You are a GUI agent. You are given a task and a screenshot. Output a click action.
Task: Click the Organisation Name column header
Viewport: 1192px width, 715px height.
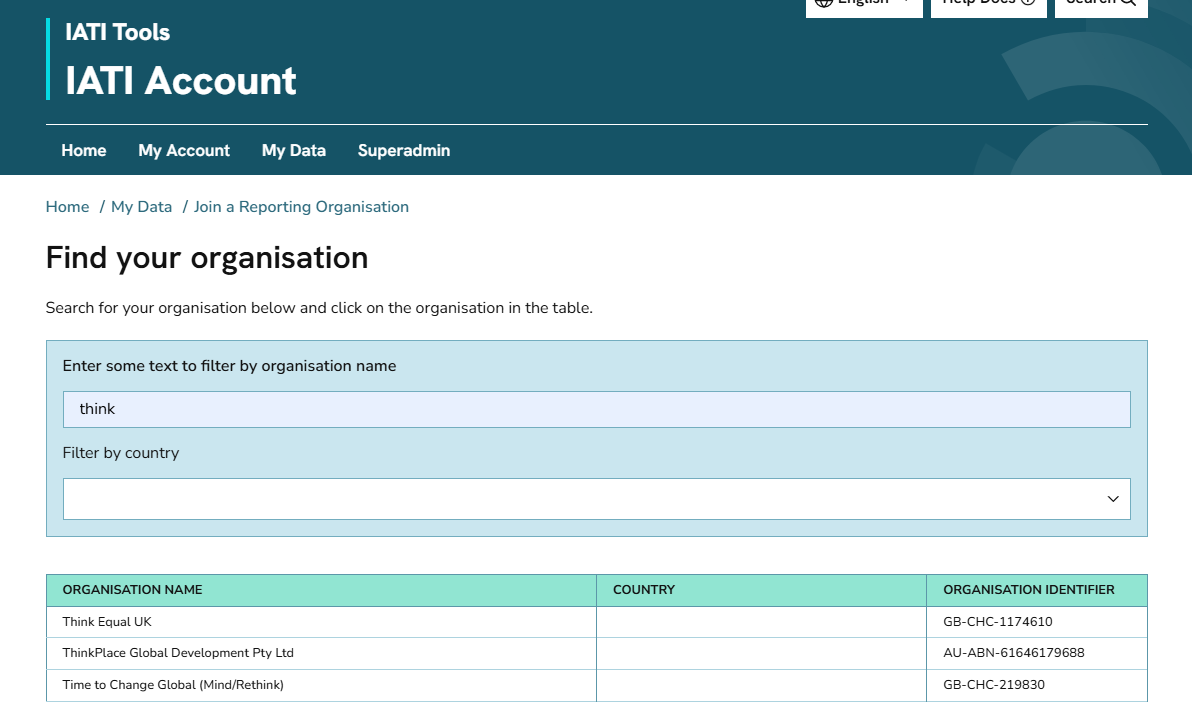click(x=132, y=590)
